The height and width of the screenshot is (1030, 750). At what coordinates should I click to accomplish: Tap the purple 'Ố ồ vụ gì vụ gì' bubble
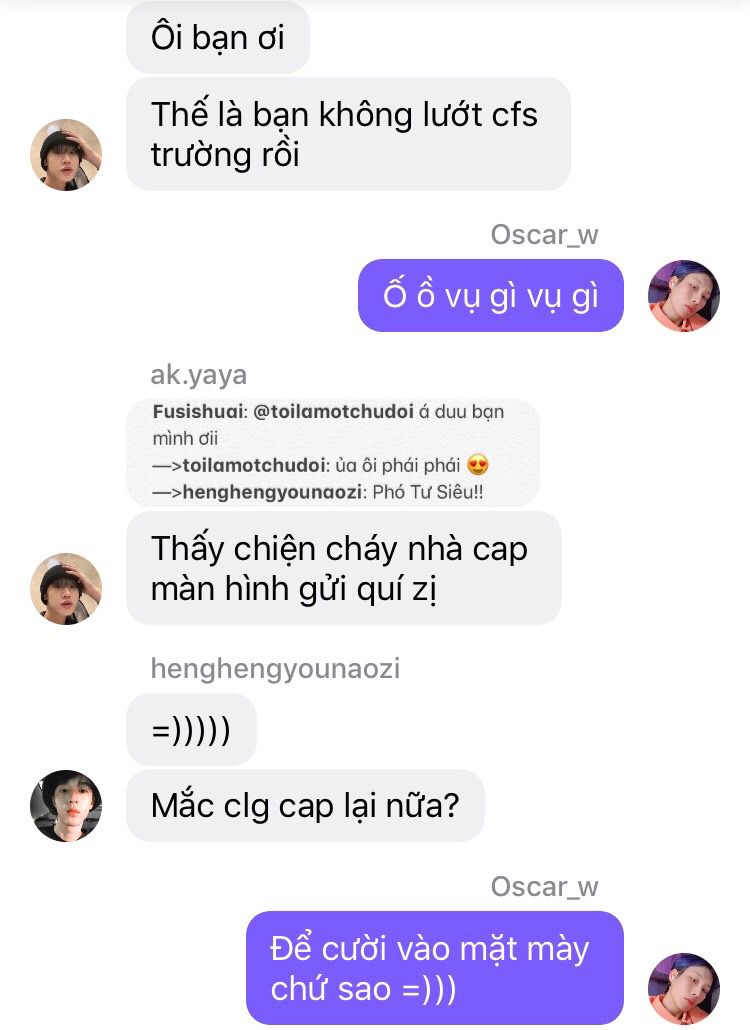click(x=491, y=296)
